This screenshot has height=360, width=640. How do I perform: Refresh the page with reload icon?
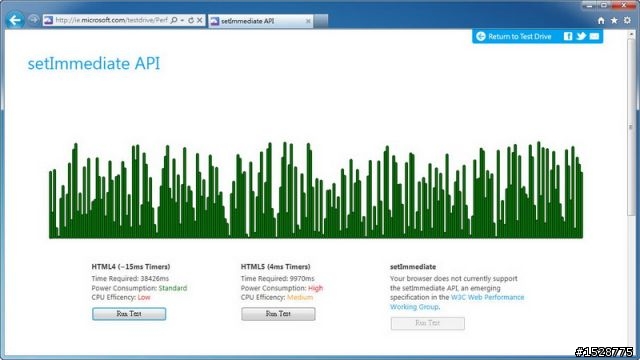(x=191, y=20)
